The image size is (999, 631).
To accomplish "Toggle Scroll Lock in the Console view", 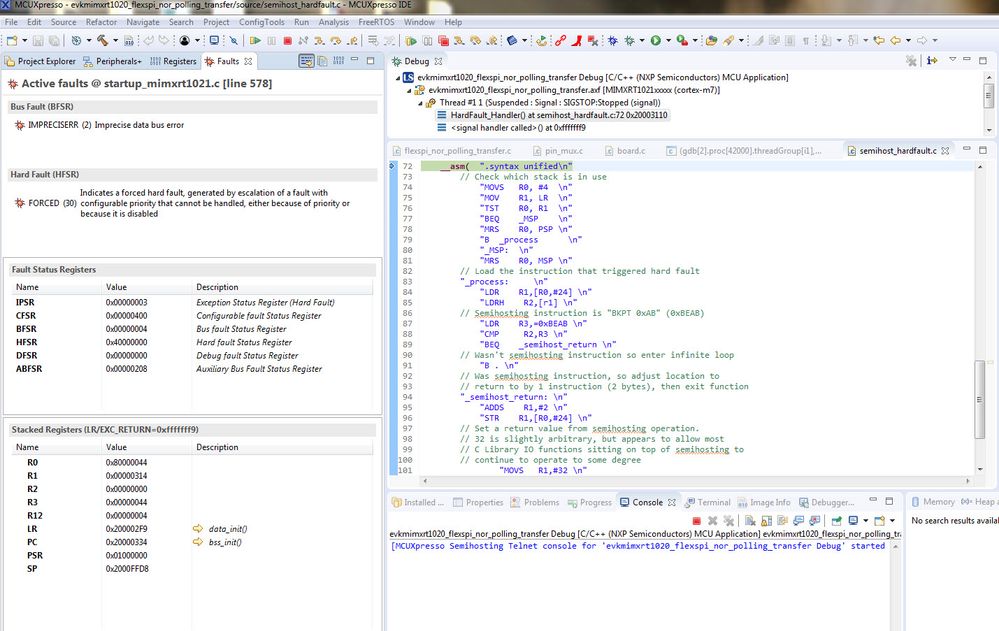I will click(x=766, y=520).
